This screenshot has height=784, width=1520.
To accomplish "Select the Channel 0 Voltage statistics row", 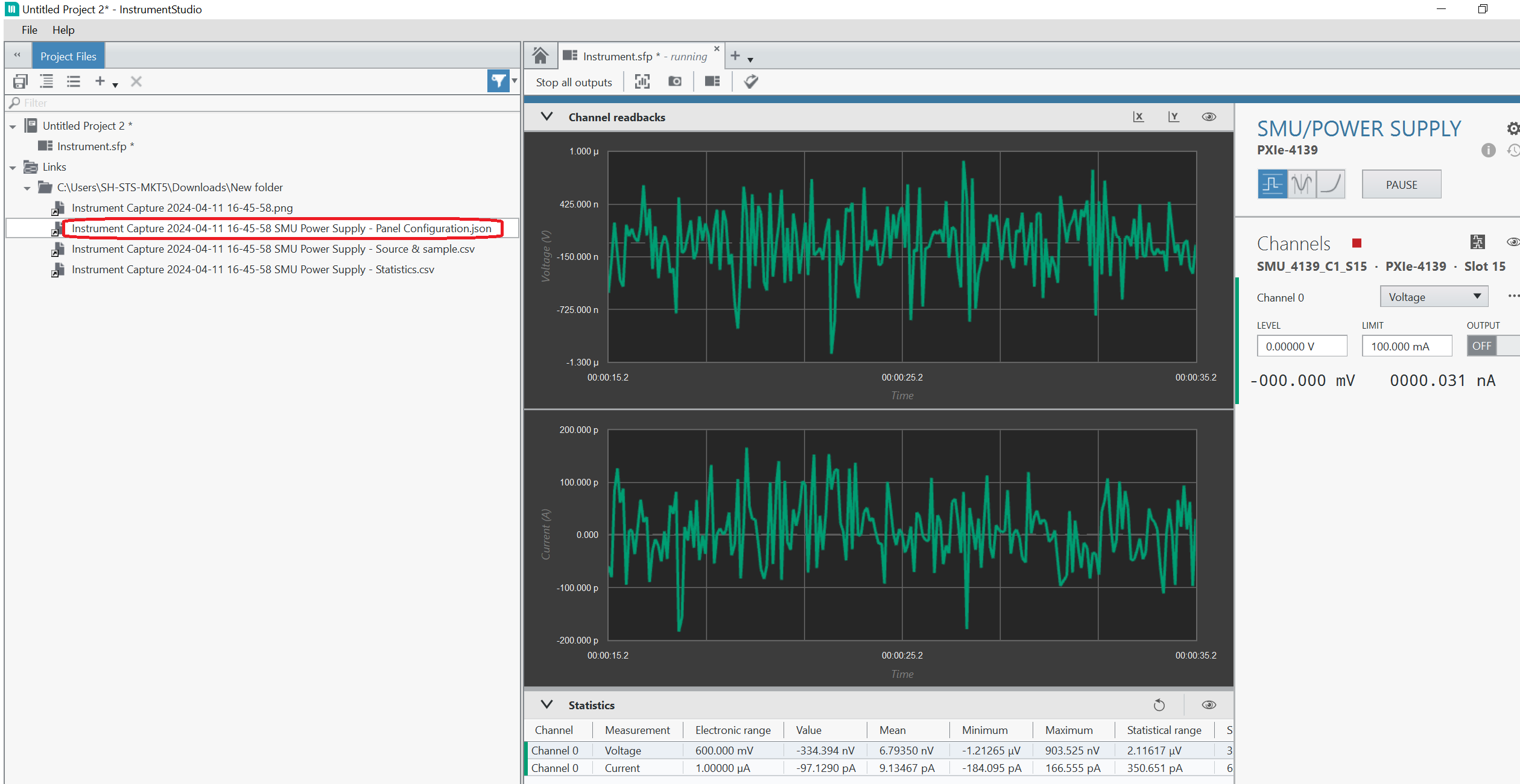I will 879,751.
